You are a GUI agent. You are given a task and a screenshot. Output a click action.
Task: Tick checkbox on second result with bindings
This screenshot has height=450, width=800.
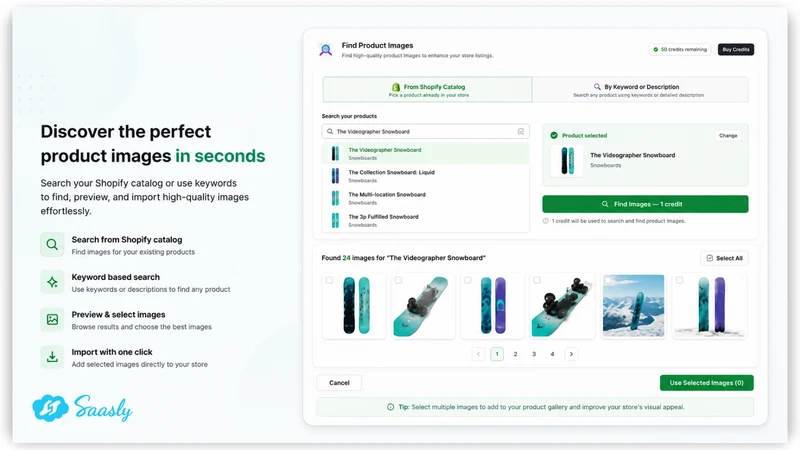398,280
